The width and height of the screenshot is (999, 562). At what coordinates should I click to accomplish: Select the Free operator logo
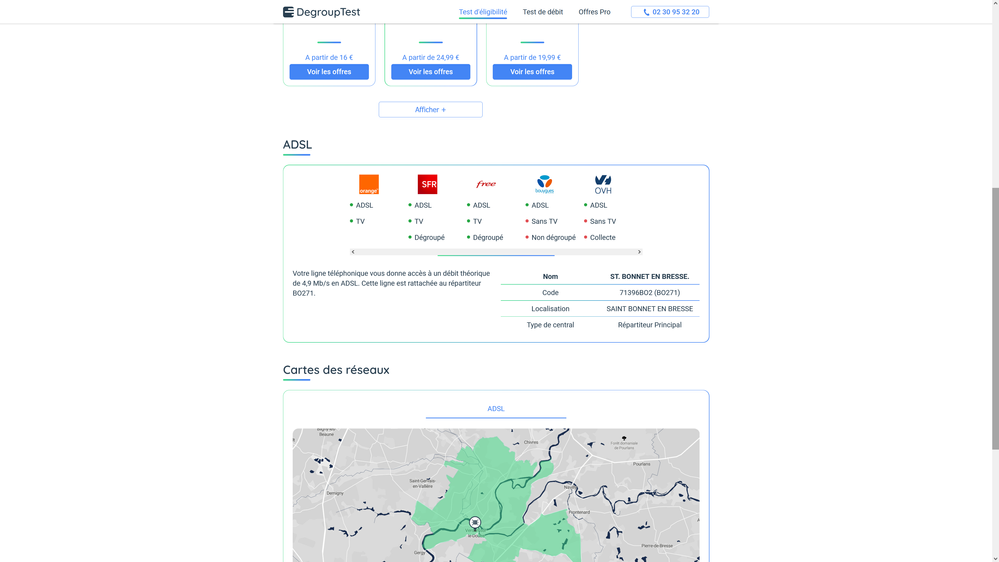click(x=486, y=184)
